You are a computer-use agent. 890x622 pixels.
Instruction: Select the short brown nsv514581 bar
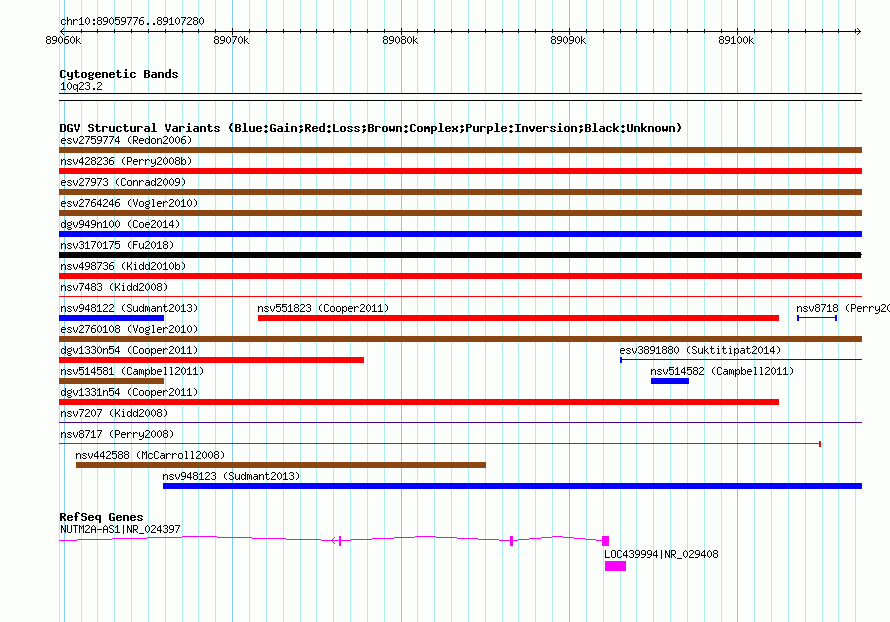pyautogui.click(x=111, y=381)
